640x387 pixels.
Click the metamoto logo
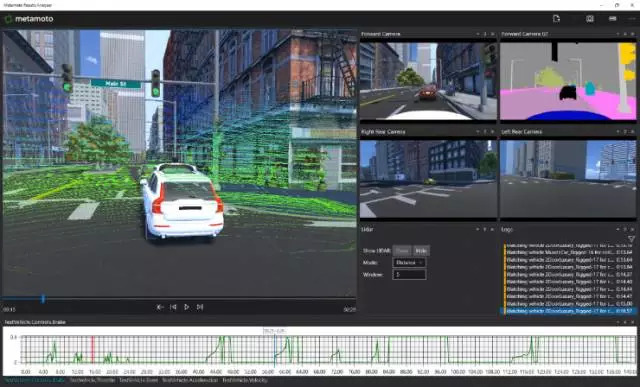click(x=29, y=19)
